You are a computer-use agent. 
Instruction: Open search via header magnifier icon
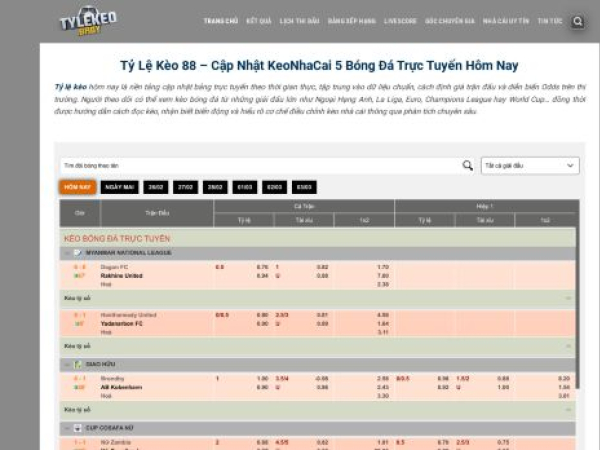click(x=578, y=21)
